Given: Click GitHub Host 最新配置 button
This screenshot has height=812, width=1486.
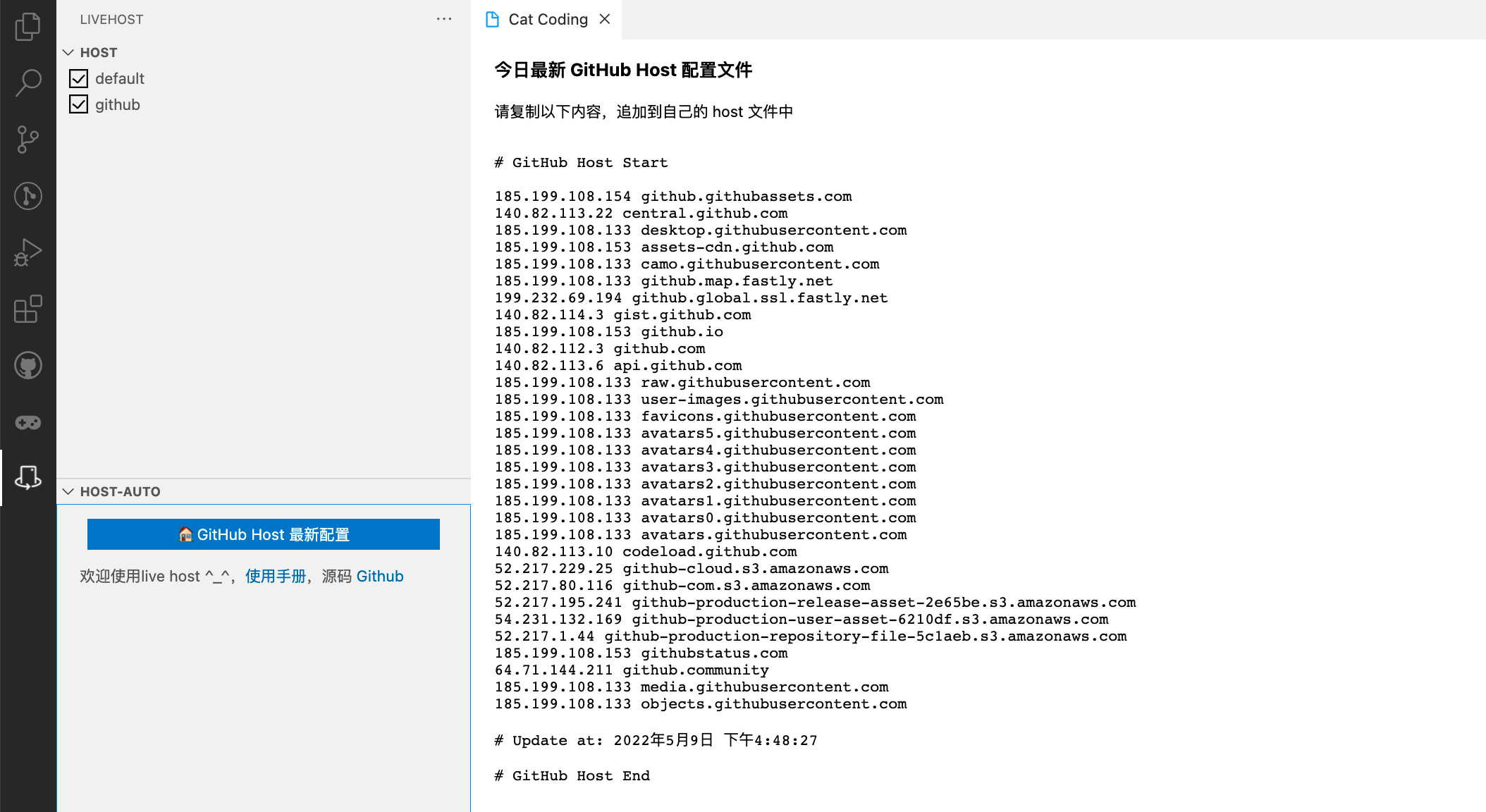Looking at the screenshot, I should tap(264, 534).
